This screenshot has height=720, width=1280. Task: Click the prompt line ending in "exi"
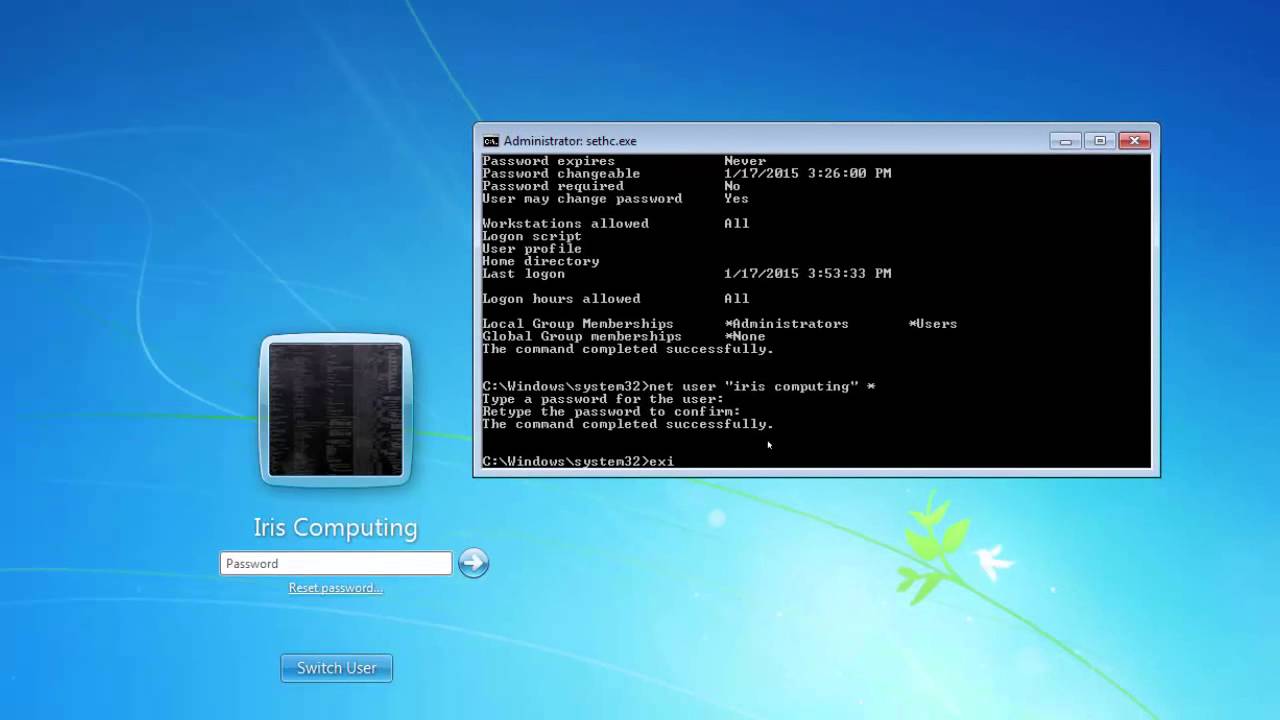coord(578,461)
